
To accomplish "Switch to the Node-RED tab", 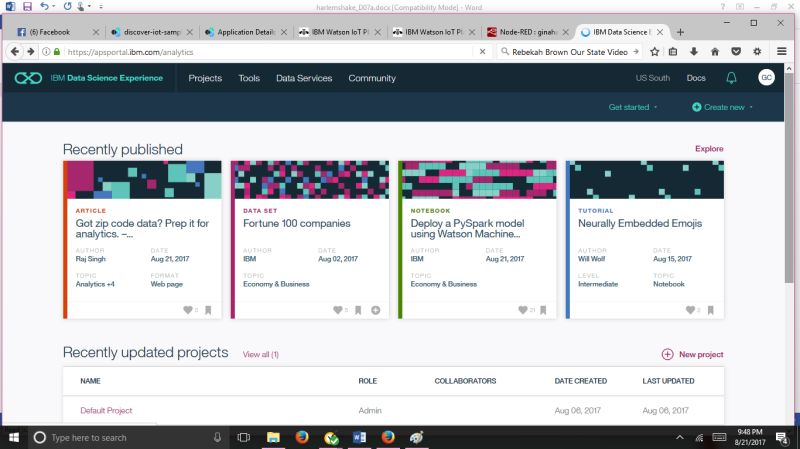I will point(527,32).
